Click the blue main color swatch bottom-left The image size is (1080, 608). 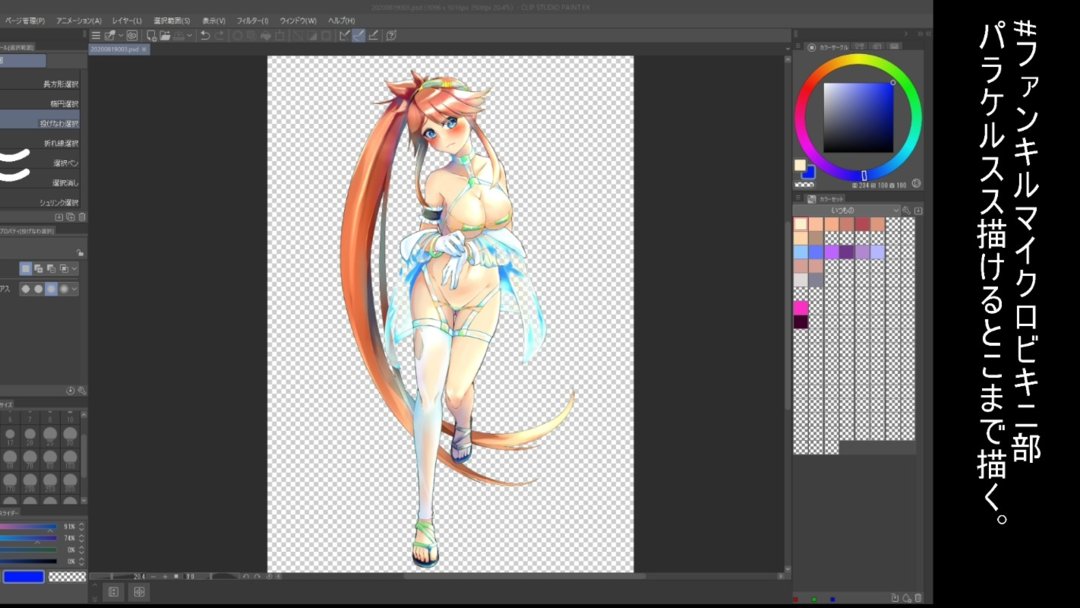click(x=24, y=576)
